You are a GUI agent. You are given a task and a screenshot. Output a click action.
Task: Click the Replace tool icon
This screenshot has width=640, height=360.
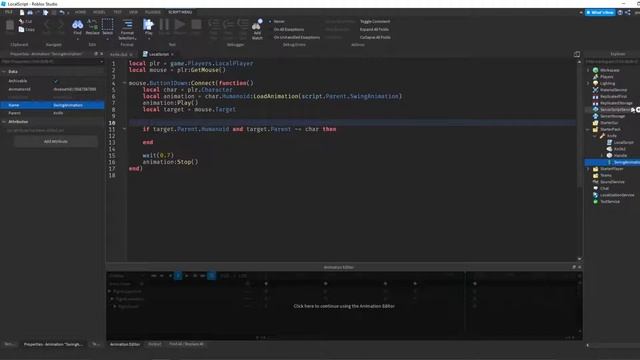[x=93, y=24]
